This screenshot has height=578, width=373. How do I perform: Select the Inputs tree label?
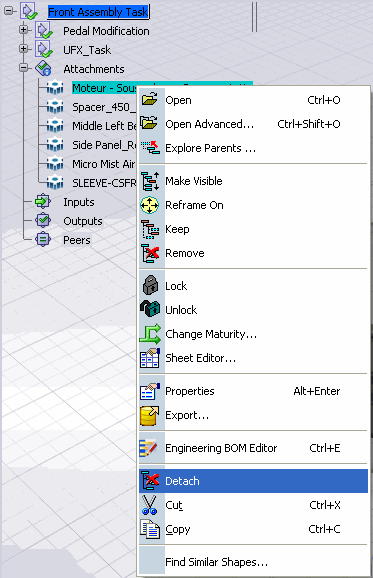(x=79, y=202)
